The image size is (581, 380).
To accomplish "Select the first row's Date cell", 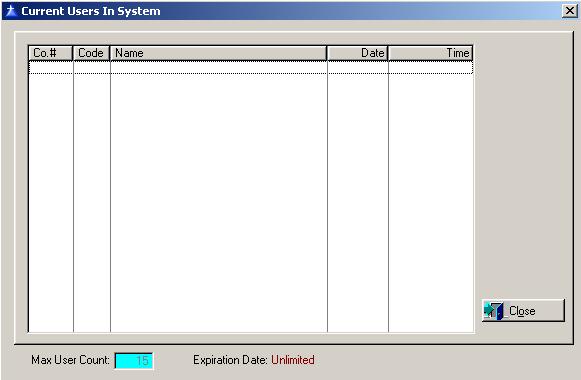I will 358,67.
